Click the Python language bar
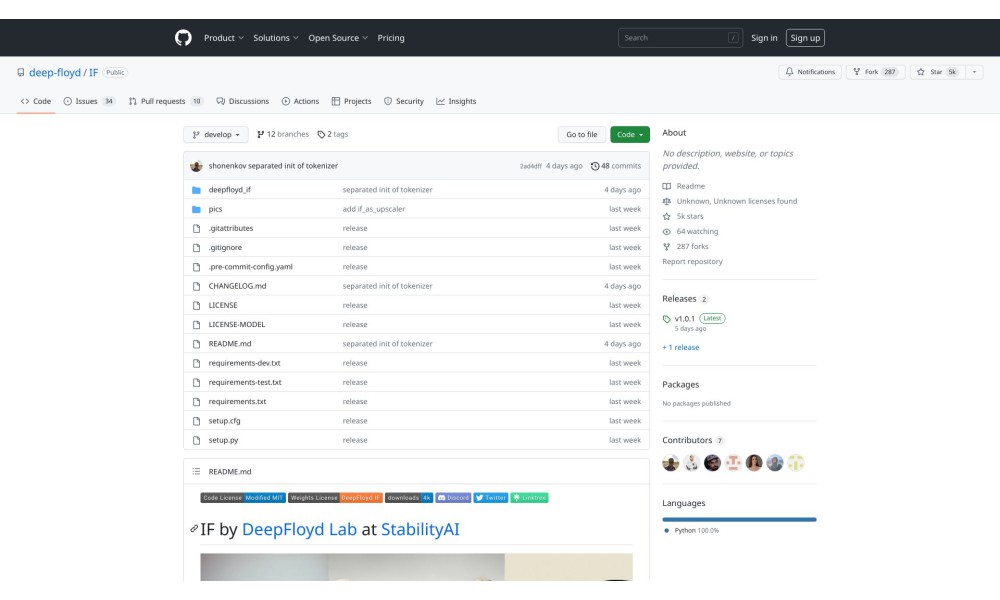The height and width of the screenshot is (600, 1000). (739, 520)
